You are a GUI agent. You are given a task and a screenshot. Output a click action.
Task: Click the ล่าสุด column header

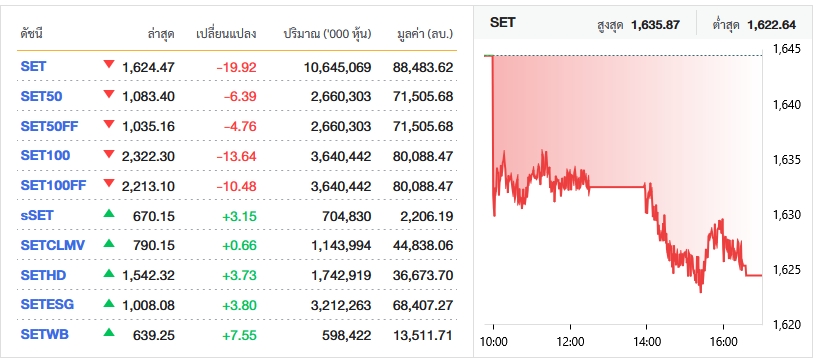pyautogui.click(x=161, y=34)
